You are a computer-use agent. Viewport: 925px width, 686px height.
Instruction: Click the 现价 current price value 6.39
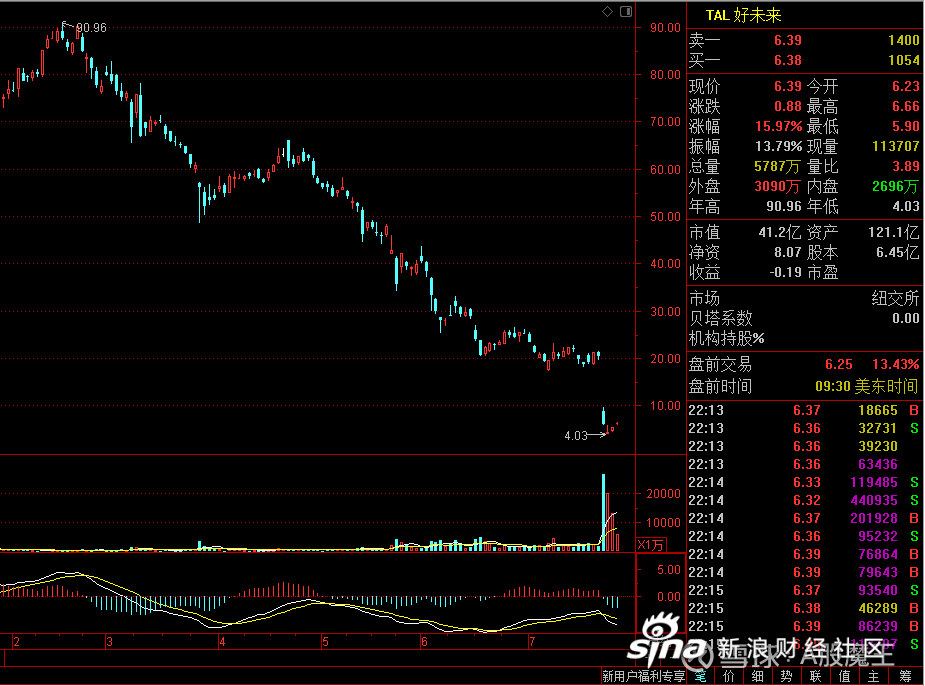(788, 86)
